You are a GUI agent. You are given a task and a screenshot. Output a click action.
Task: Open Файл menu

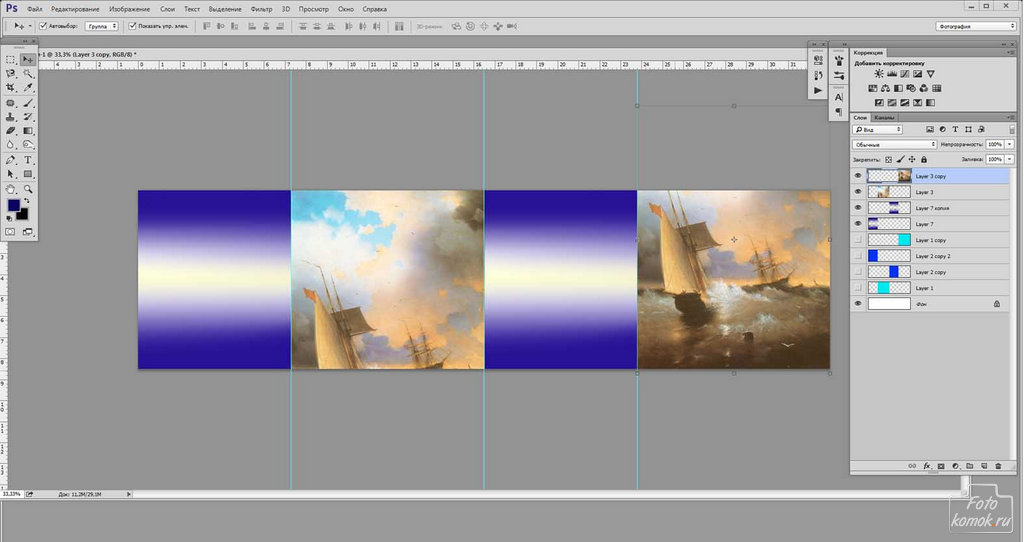coord(35,9)
